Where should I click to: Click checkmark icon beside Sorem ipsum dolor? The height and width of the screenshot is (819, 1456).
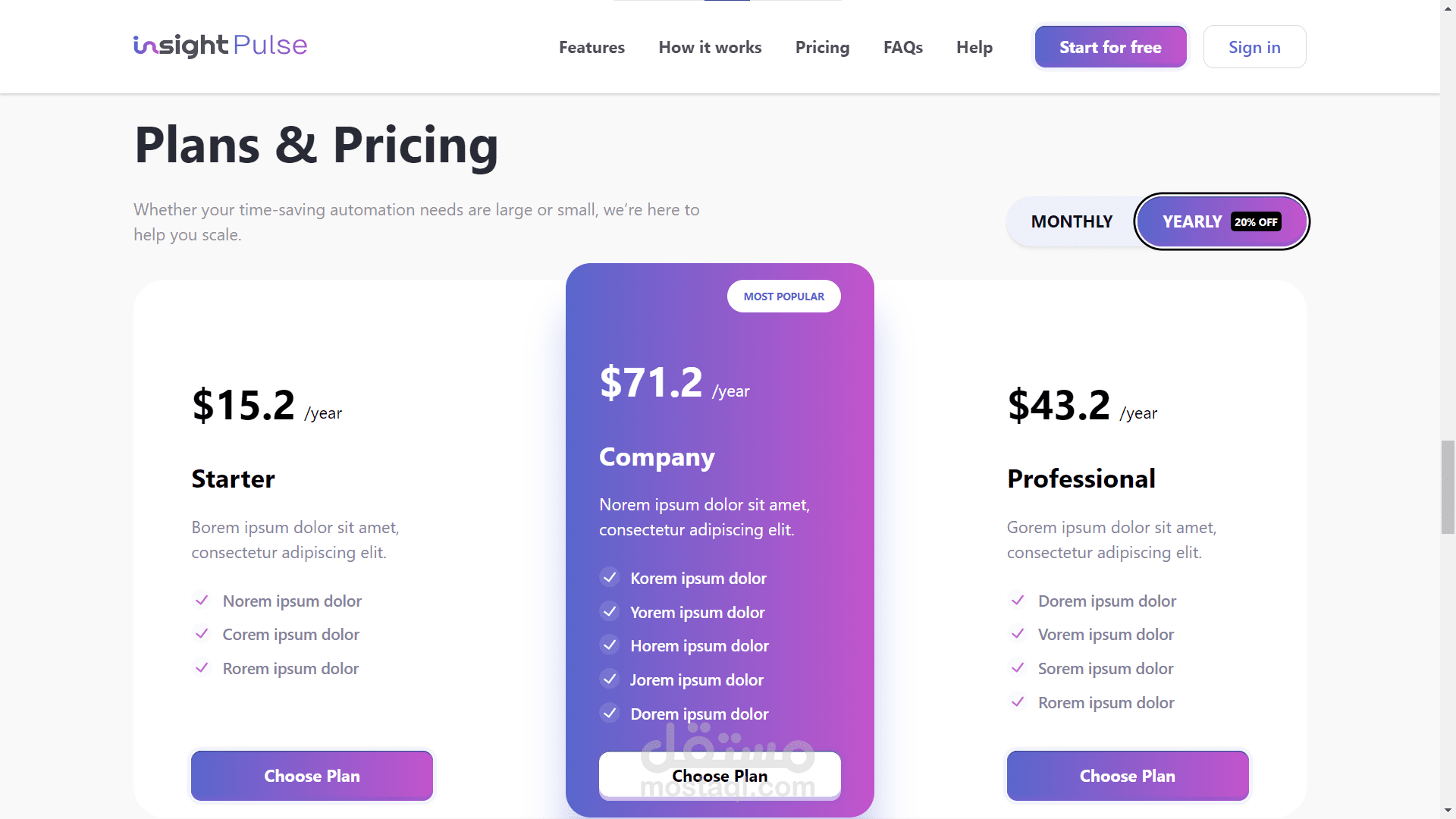tap(1018, 668)
